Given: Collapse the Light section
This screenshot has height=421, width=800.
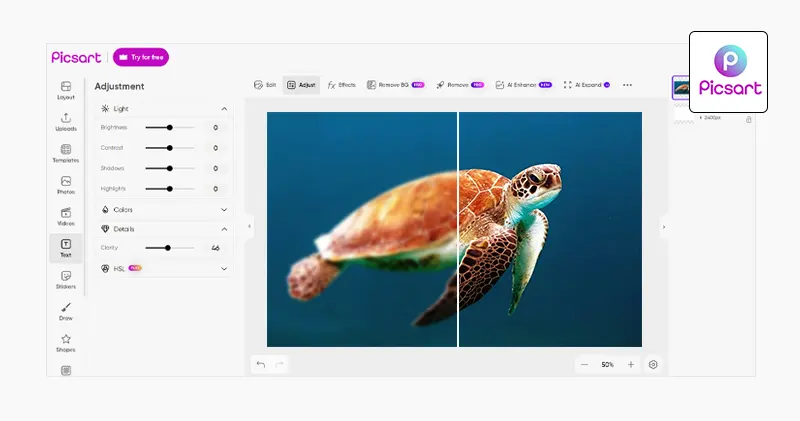Looking at the screenshot, I should [x=224, y=109].
